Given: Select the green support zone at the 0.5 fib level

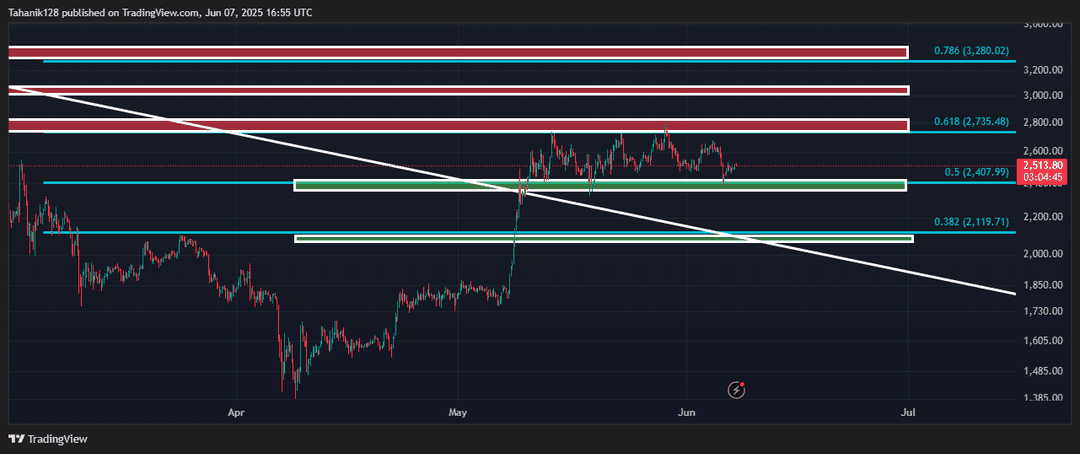Looking at the screenshot, I should click(600, 185).
